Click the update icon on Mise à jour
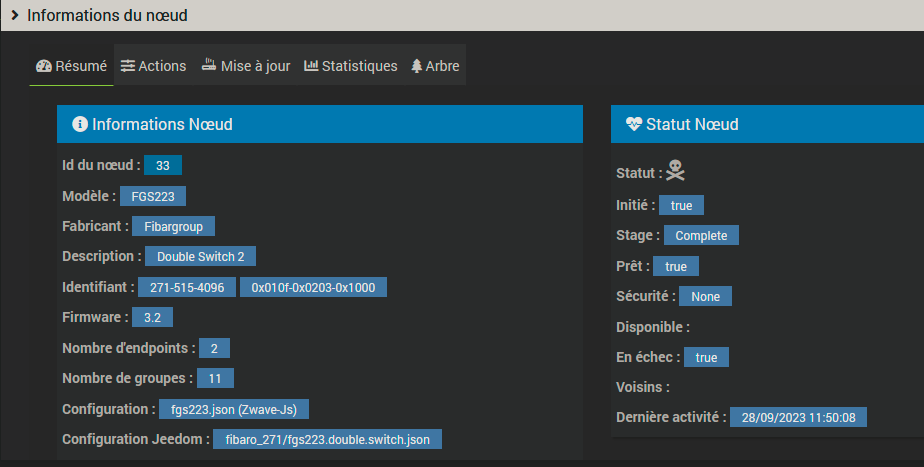 pos(209,66)
